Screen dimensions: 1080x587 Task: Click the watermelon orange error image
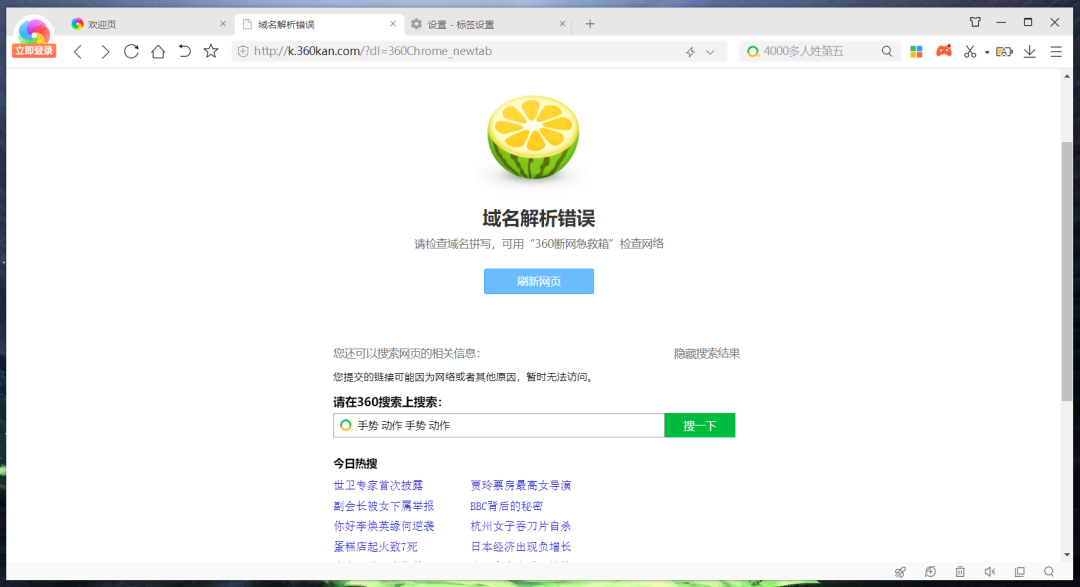tap(533, 138)
